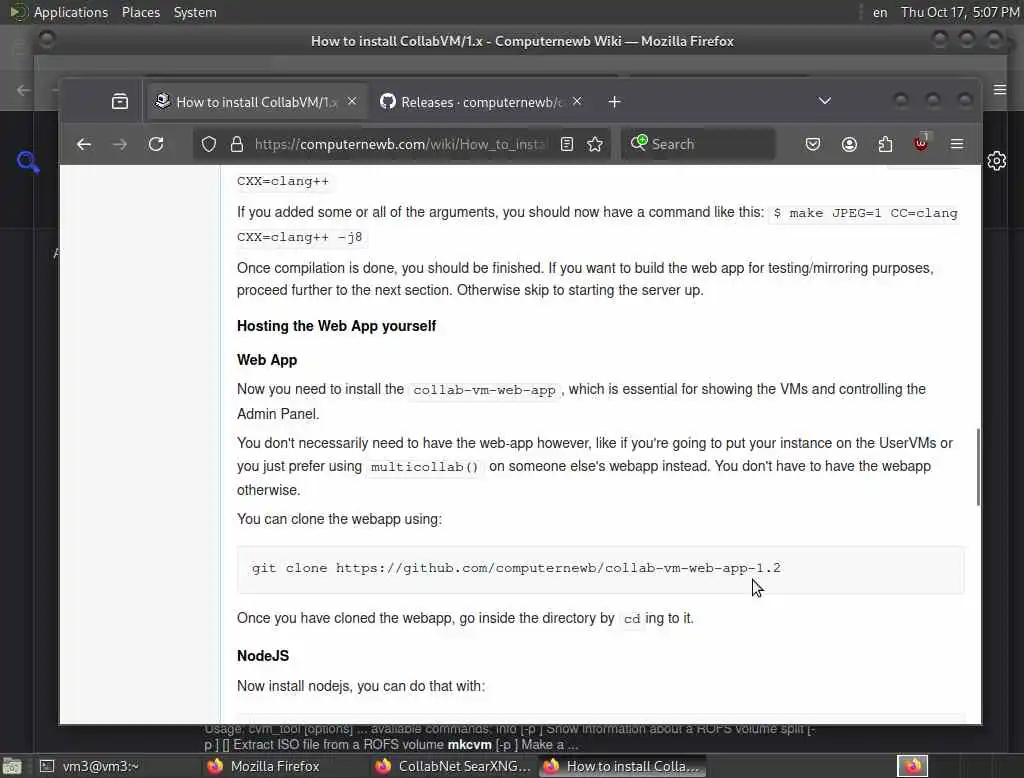Bookmark this page with the star icon

point(595,144)
